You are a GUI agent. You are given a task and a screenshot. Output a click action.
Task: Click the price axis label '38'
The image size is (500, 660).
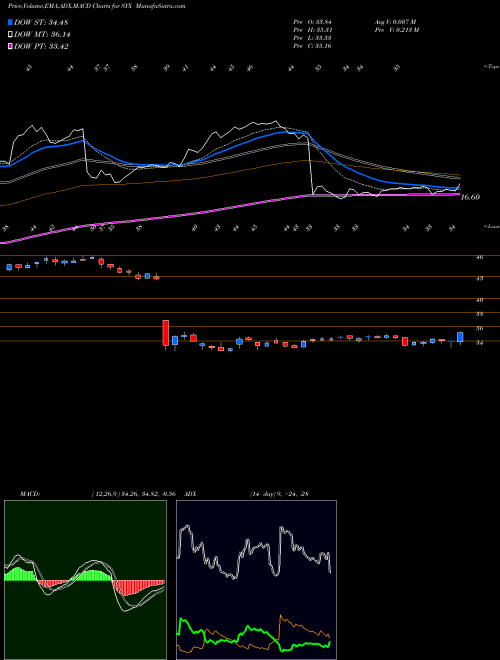479,314
